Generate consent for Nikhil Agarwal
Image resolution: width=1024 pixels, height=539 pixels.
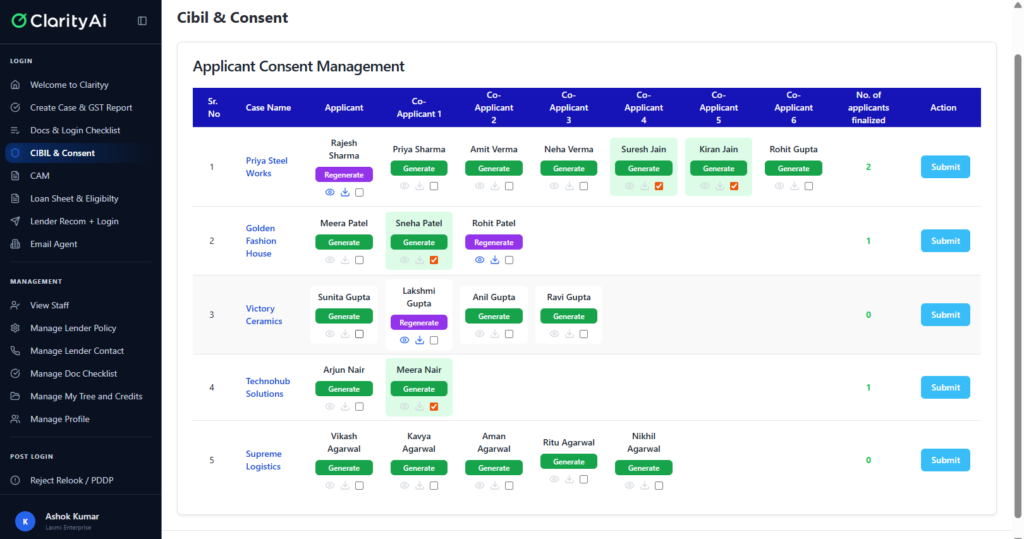click(644, 467)
